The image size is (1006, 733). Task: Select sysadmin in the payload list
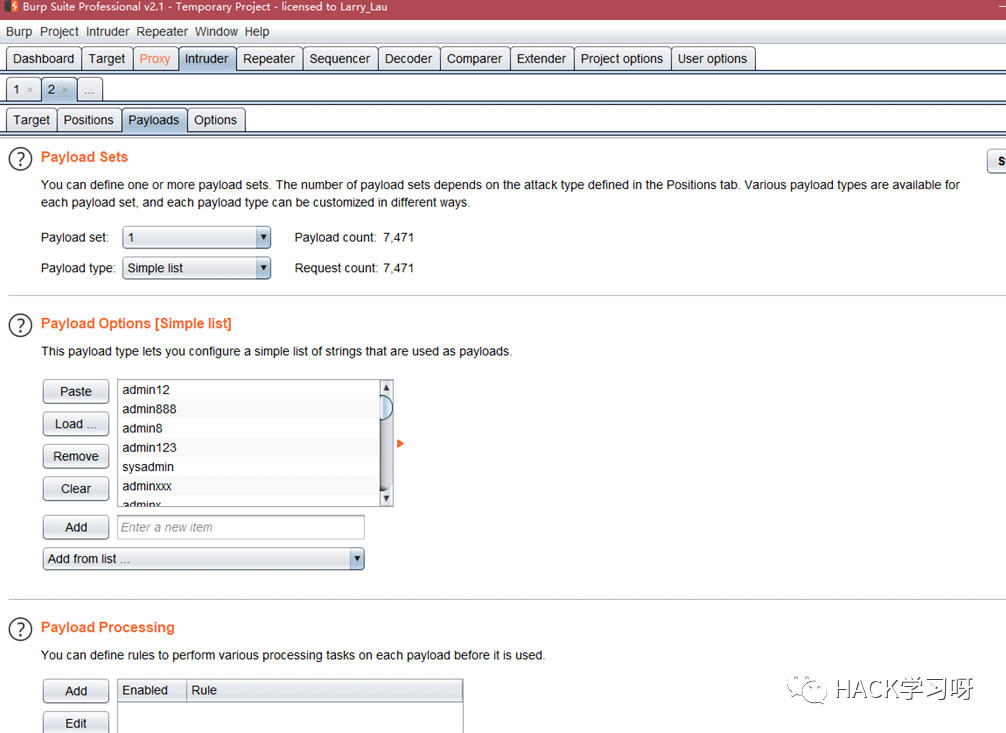[249, 467]
